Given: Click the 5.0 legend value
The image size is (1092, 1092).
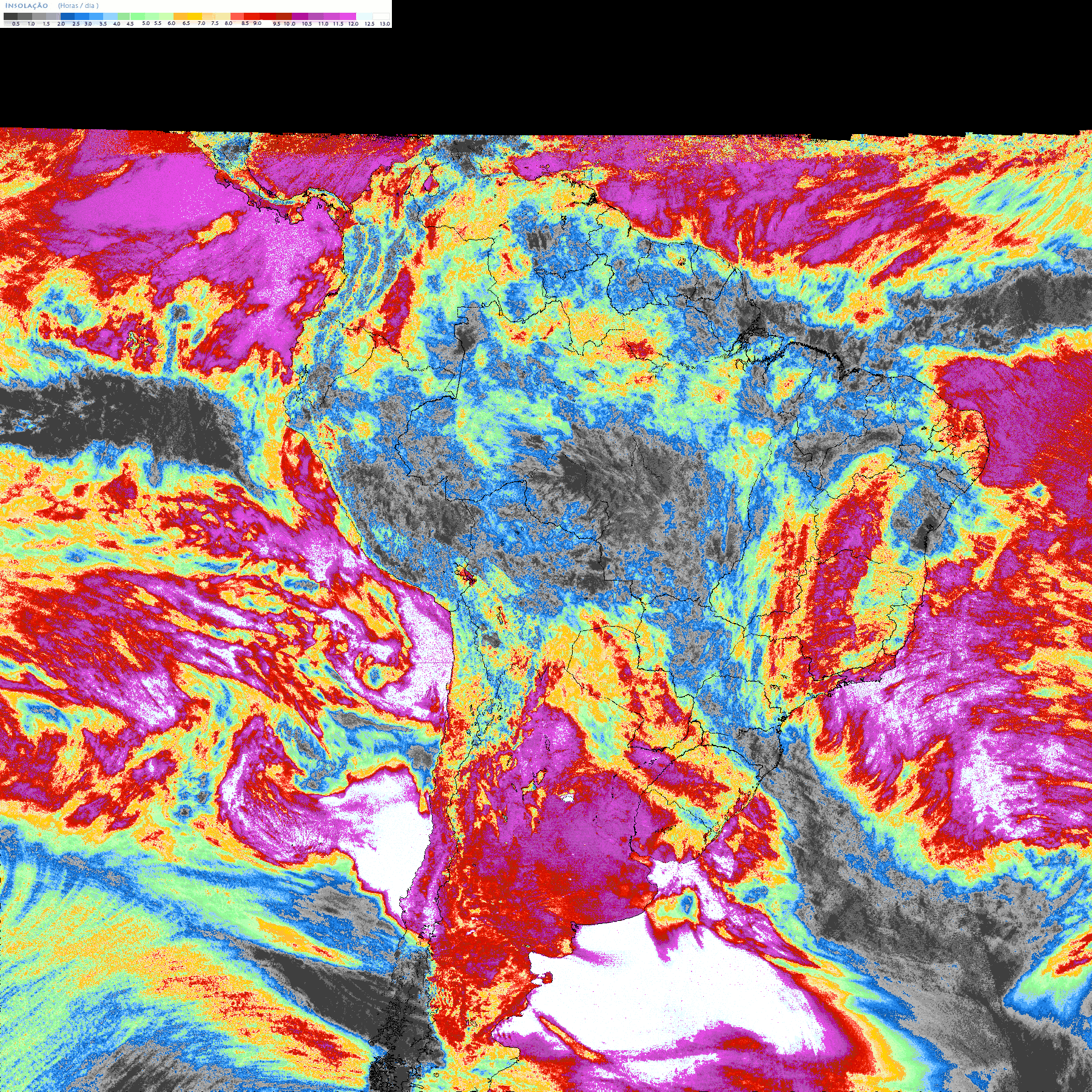Looking at the screenshot, I should 146,23.
